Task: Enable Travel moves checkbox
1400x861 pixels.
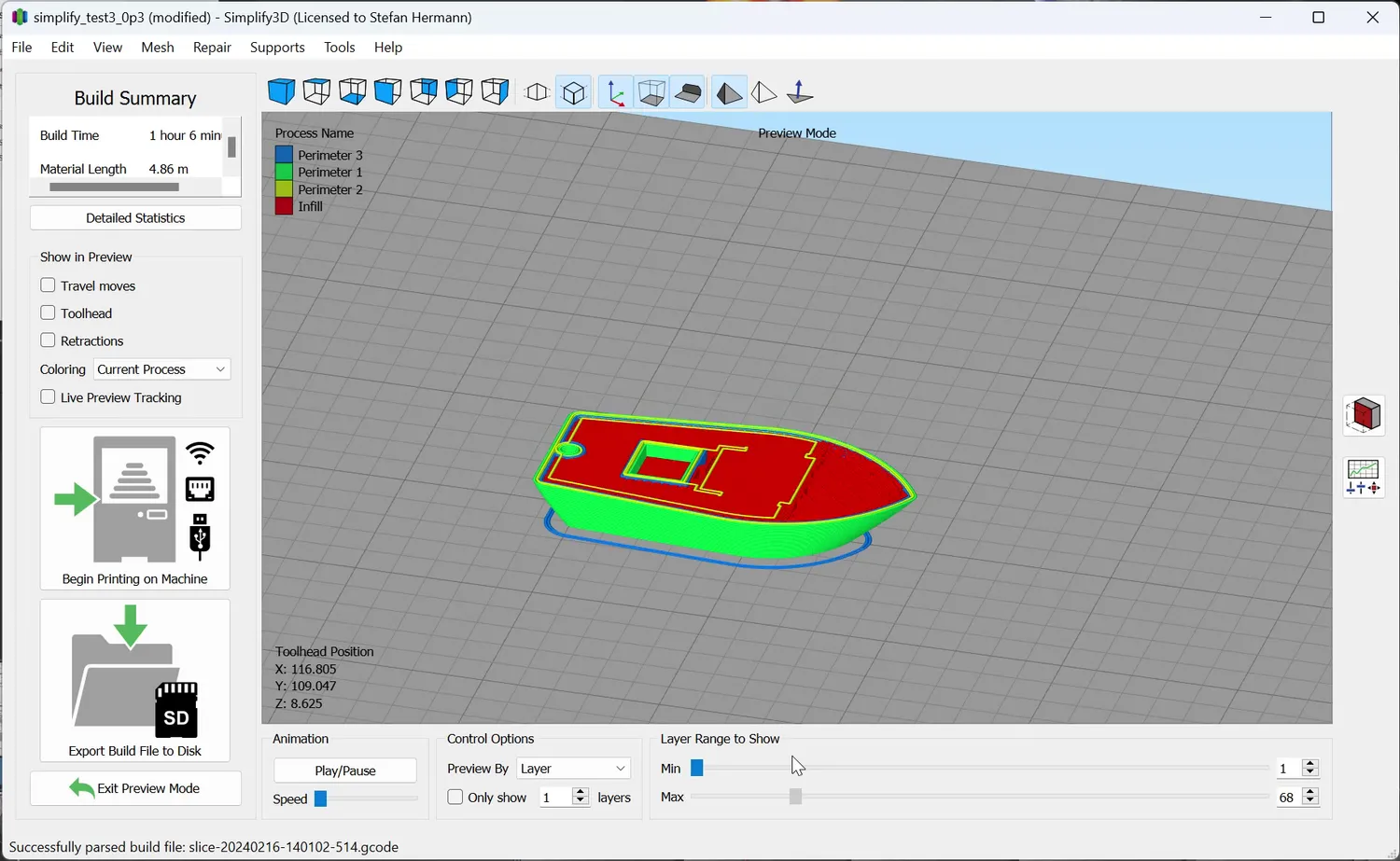Action: tap(48, 285)
